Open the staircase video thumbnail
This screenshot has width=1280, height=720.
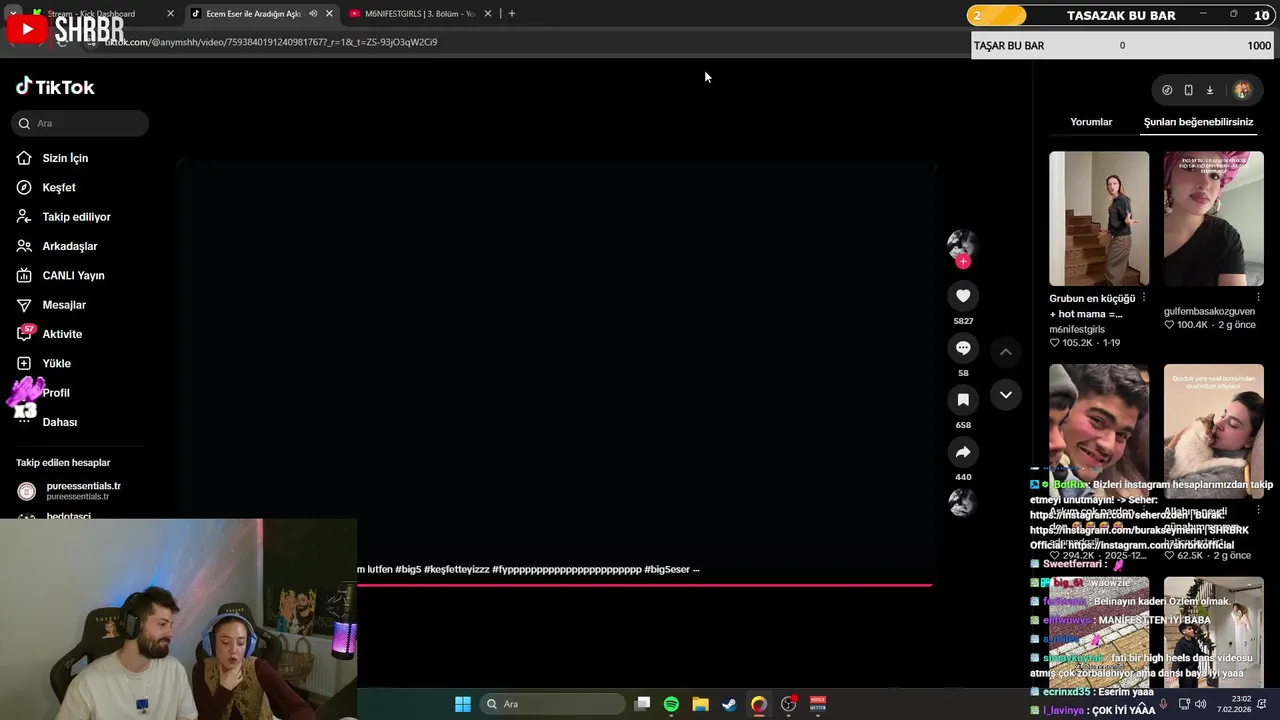tap(1099, 218)
